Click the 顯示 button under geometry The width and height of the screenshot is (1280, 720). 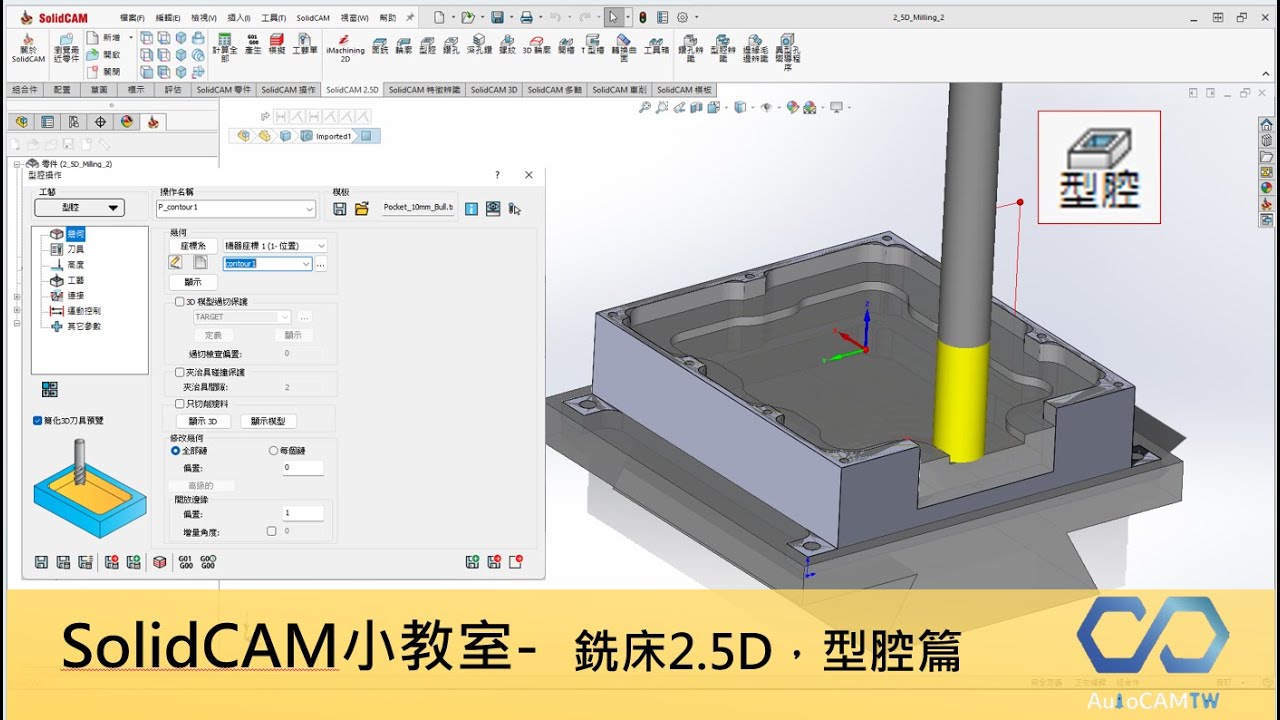tap(193, 283)
